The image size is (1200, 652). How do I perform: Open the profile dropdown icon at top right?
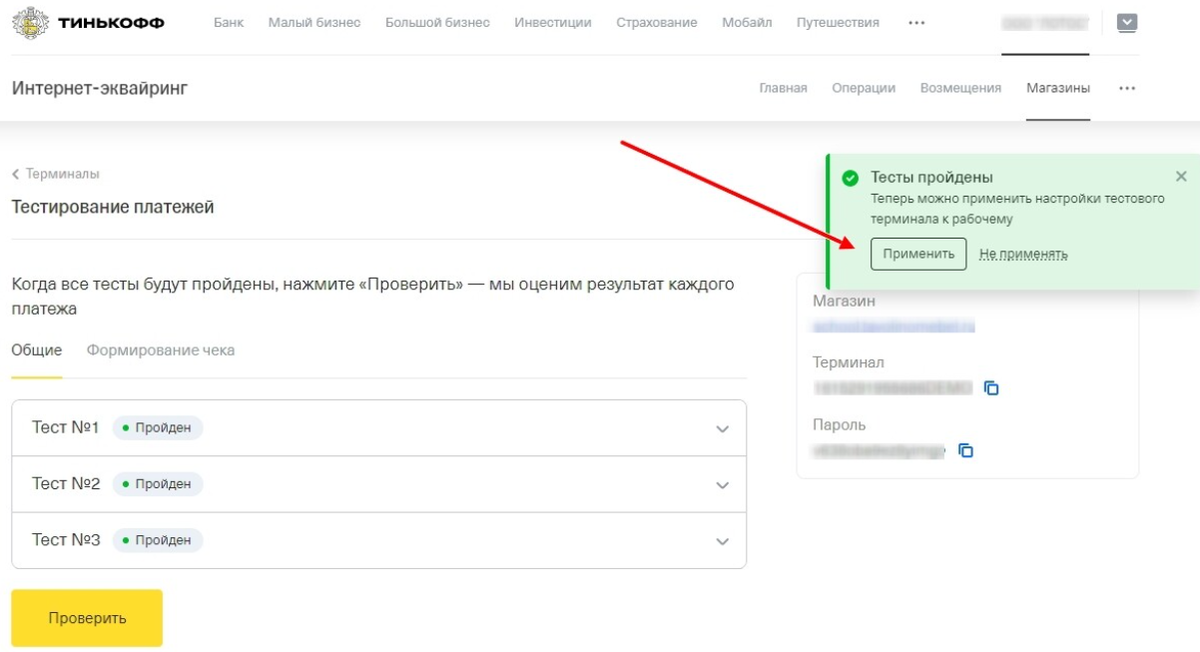pyautogui.click(x=1127, y=22)
